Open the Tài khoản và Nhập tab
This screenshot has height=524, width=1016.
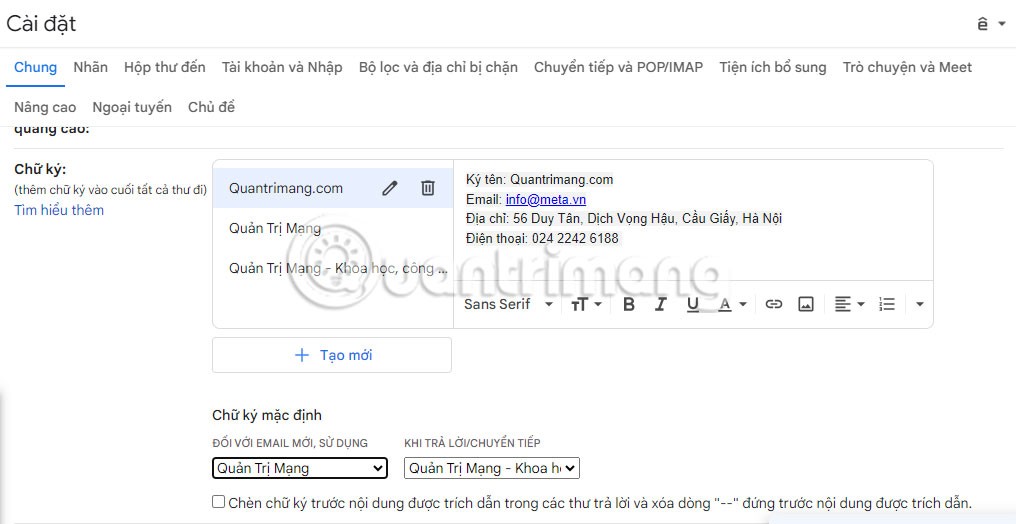[282, 67]
